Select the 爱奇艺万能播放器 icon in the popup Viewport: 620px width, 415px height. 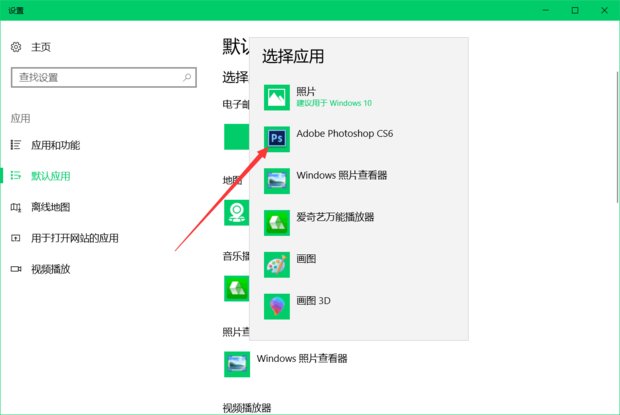click(x=276, y=223)
